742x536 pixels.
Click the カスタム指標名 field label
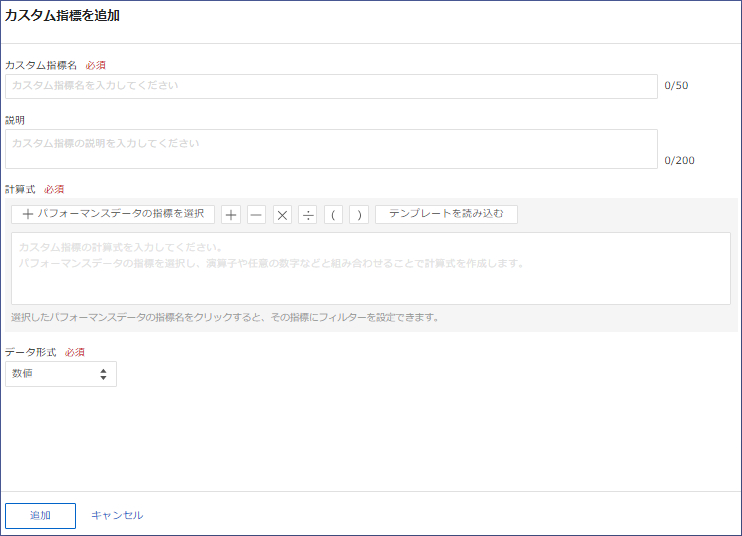(x=41, y=65)
